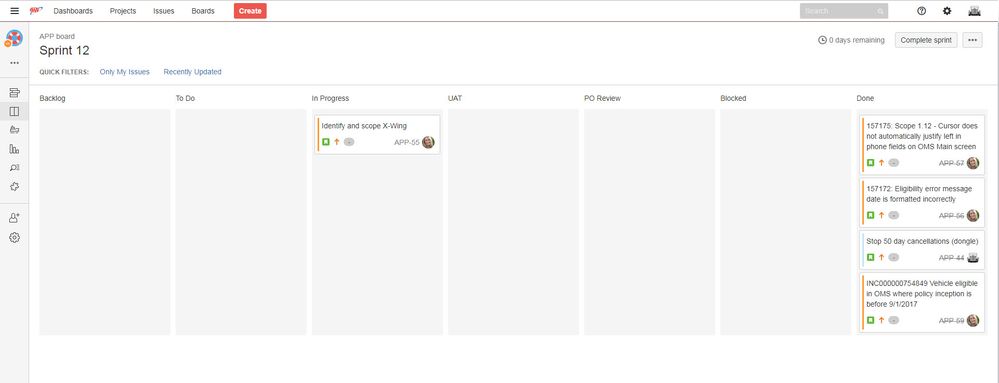Click the Backlog column header
This screenshot has width=999, height=383.
(x=52, y=99)
